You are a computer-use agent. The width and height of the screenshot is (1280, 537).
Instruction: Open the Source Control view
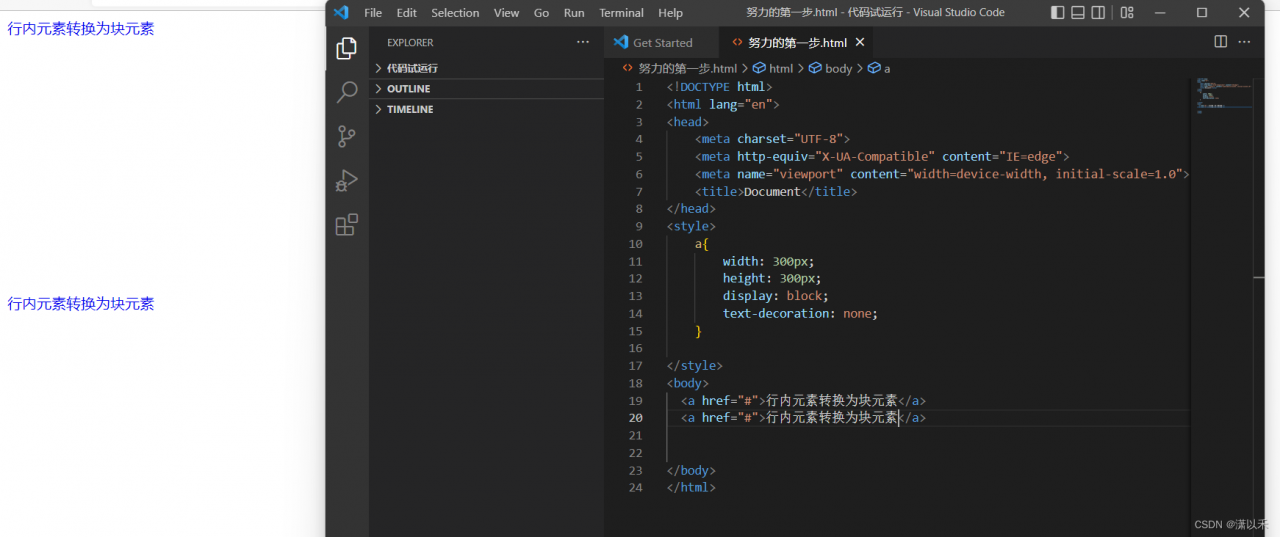pyautogui.click(x=347, y=137)
